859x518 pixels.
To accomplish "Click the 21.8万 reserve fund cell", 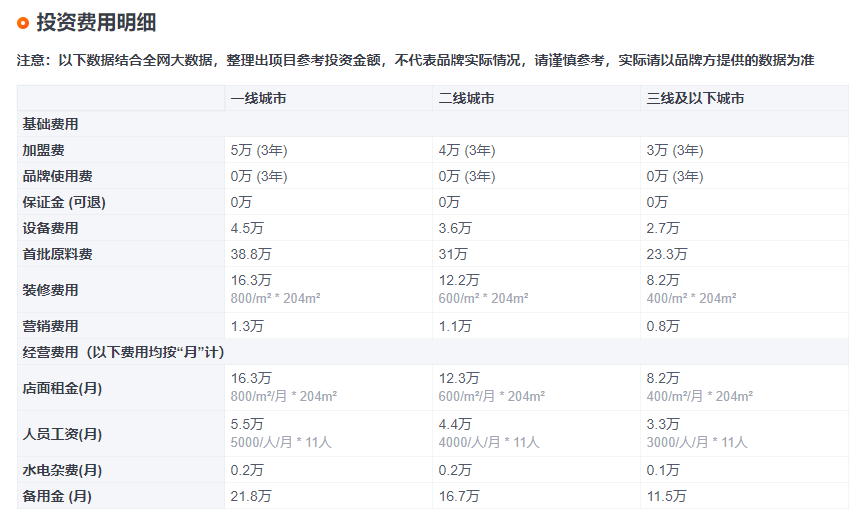I will click(x=251, y=496).
